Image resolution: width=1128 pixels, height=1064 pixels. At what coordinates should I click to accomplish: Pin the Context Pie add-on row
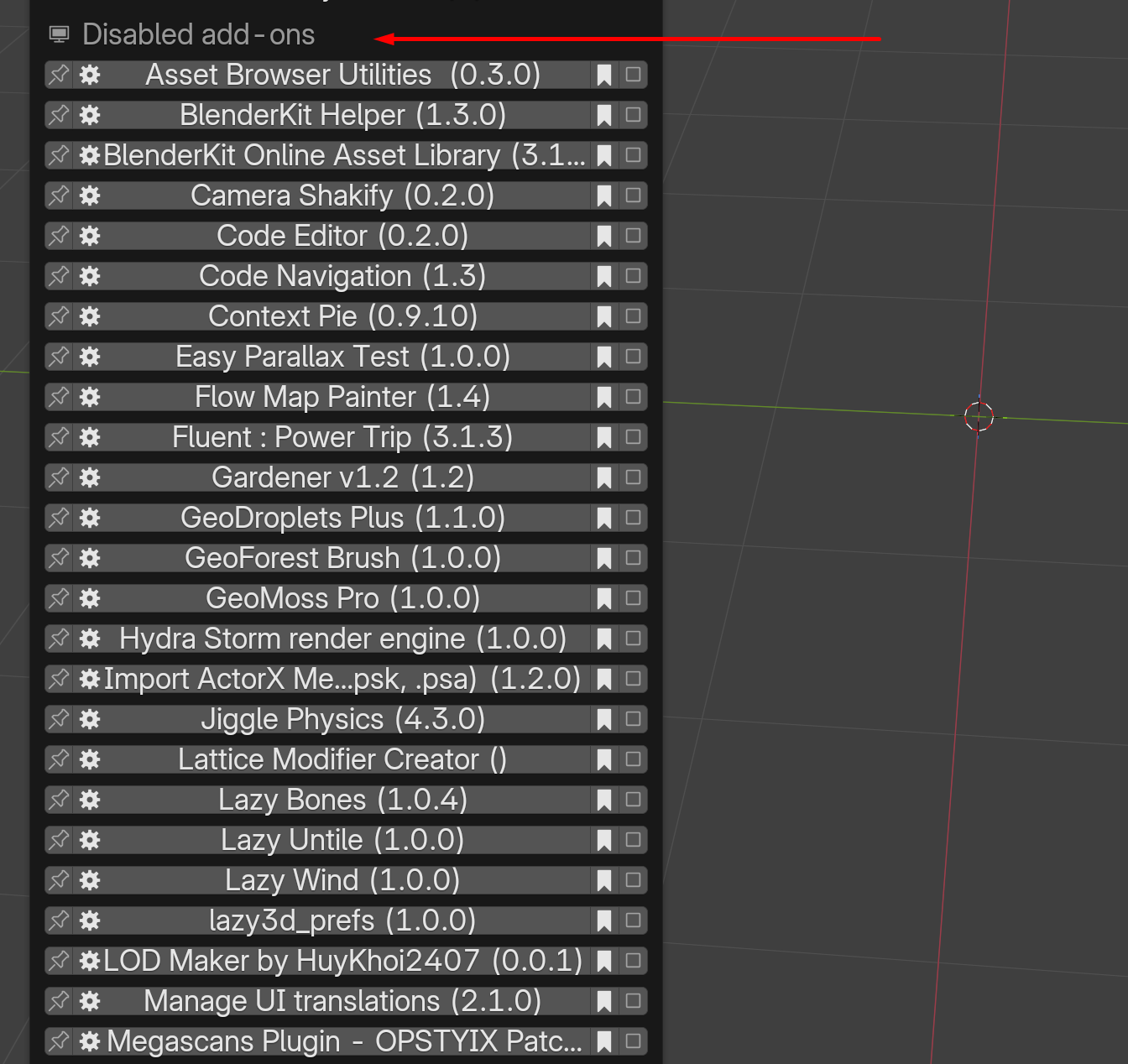pyautogui.click(x=59, y=316)
